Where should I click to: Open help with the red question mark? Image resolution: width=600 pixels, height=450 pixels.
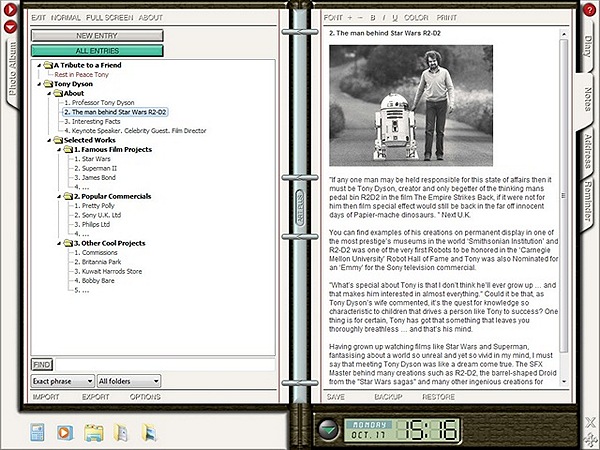(590, 10)
